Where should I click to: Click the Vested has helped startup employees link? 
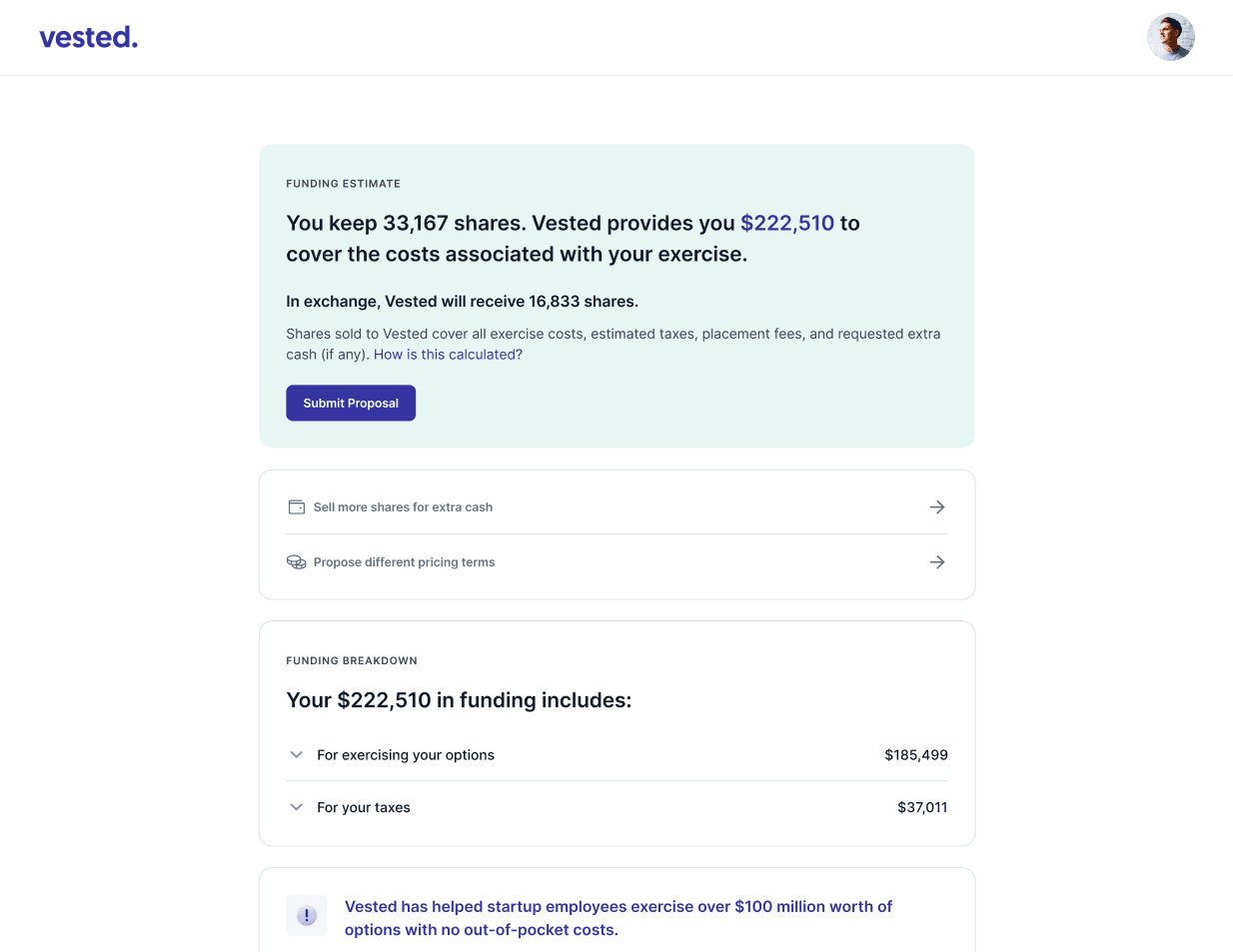point(617,917)
